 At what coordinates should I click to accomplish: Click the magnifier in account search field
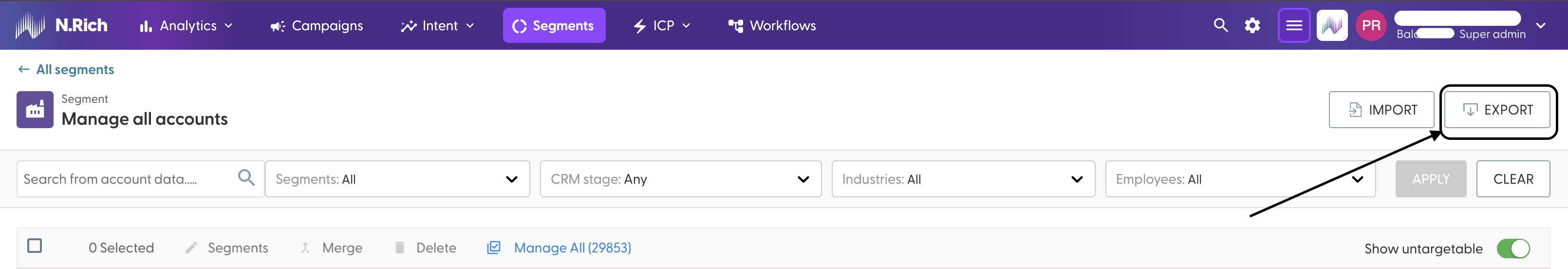246,178
